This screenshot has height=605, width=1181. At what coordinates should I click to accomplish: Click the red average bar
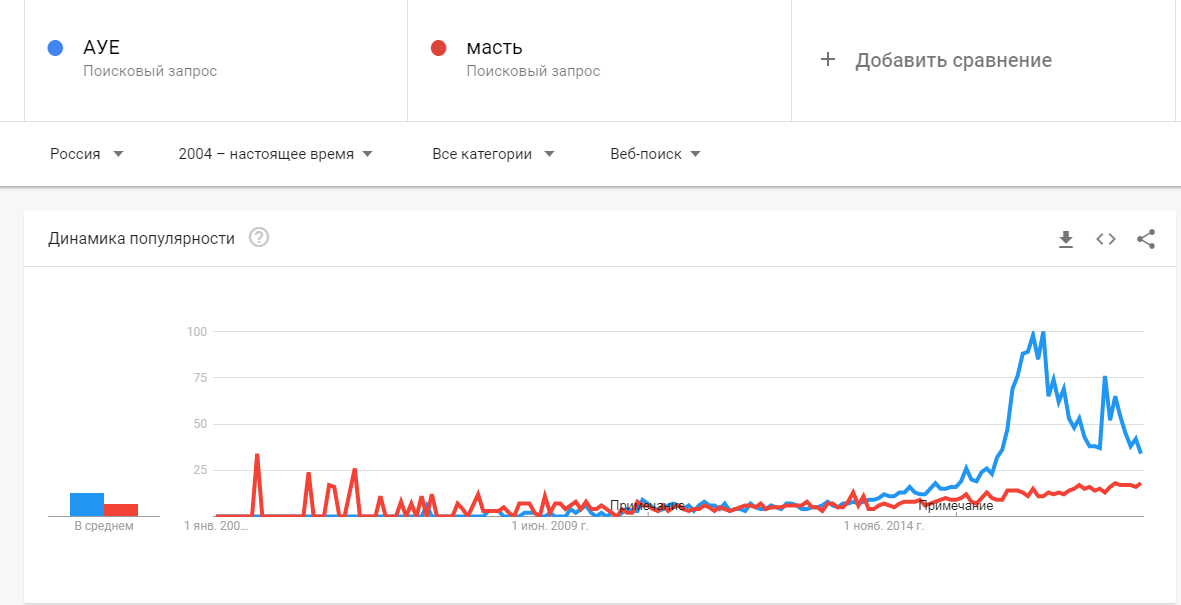click(121, 510)
